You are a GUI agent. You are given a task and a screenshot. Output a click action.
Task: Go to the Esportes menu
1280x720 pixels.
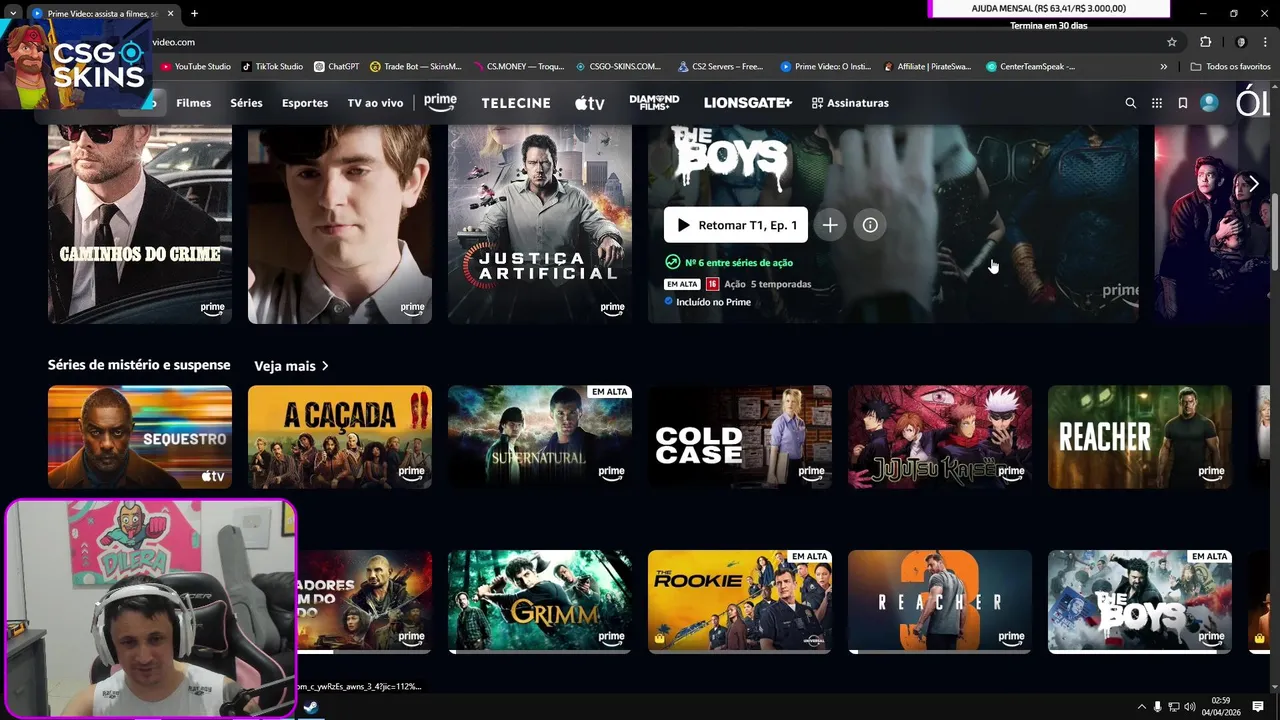click(x=305, y=103)
